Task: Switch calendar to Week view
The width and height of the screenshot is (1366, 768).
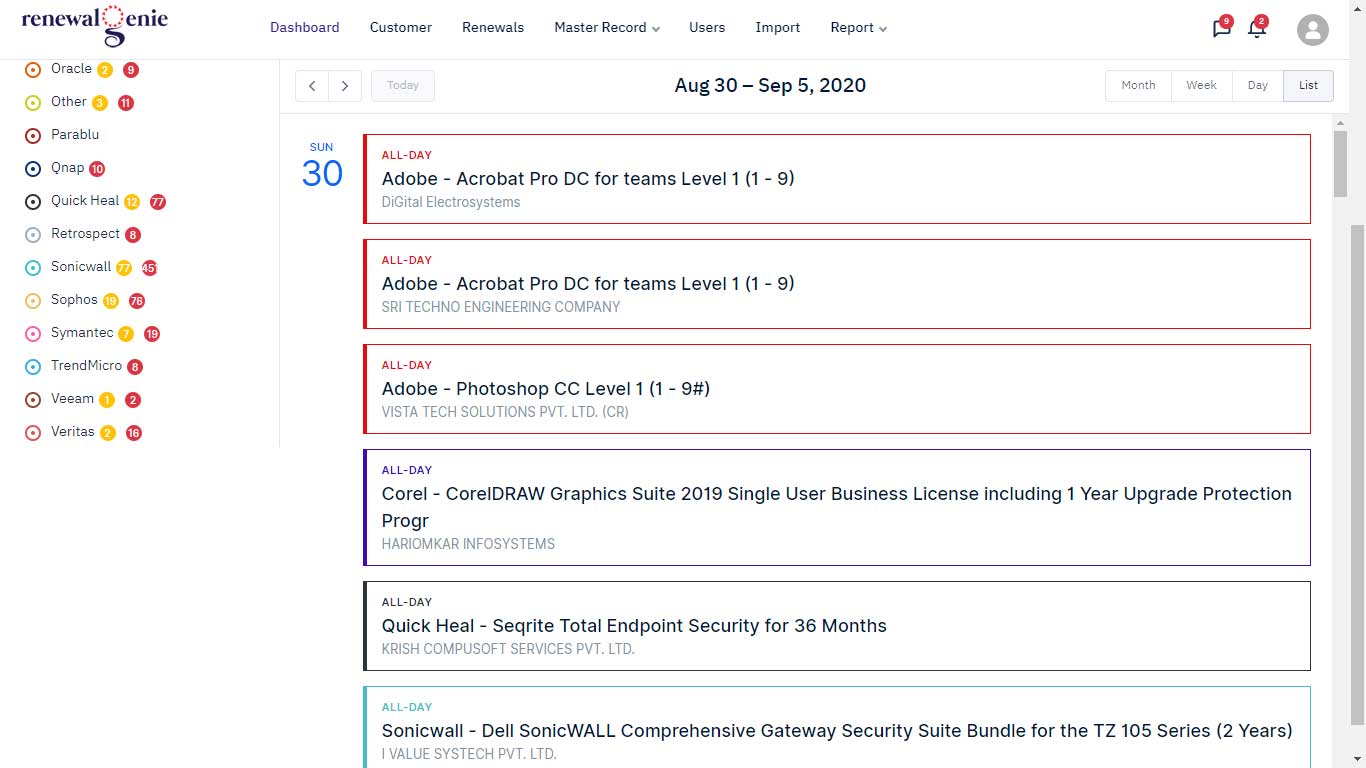Action: point(1201,86)
